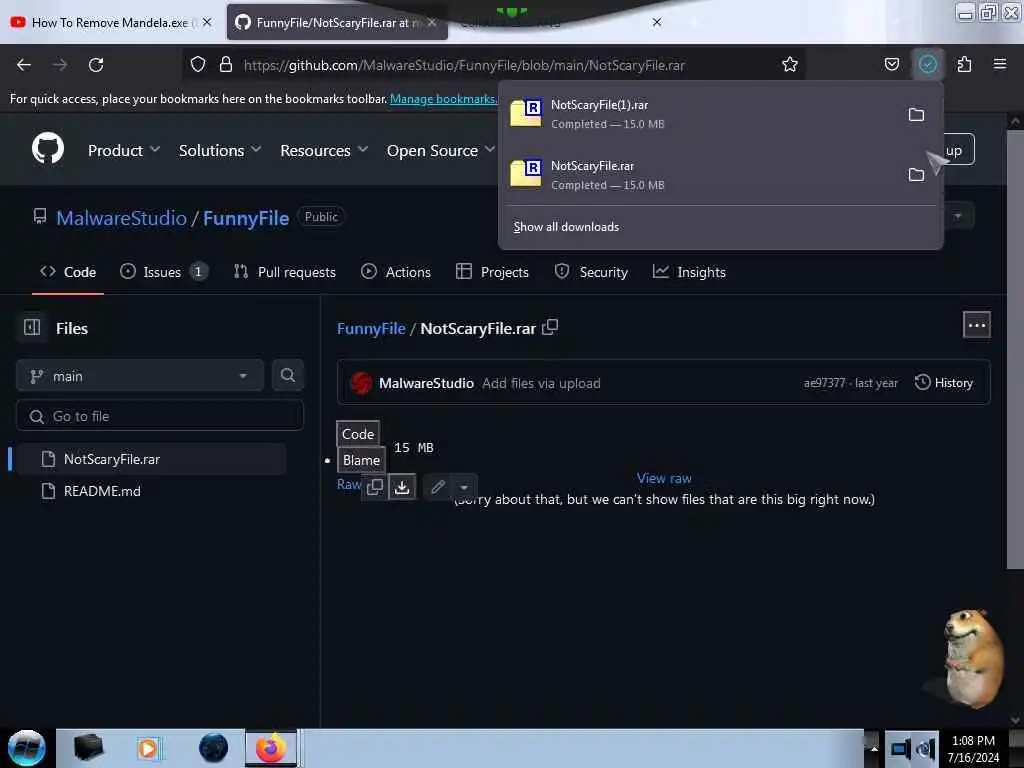Open the Pocket save icon
This screenshot has height=768, width=1024.
pos(891,65)
